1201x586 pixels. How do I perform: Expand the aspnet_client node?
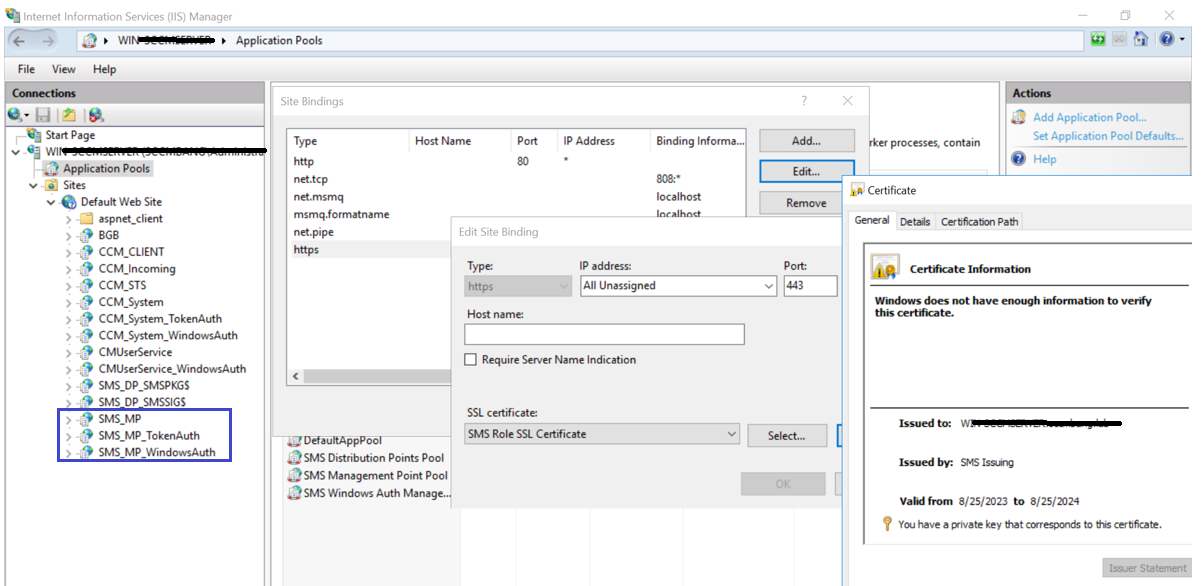pos(69,219)
